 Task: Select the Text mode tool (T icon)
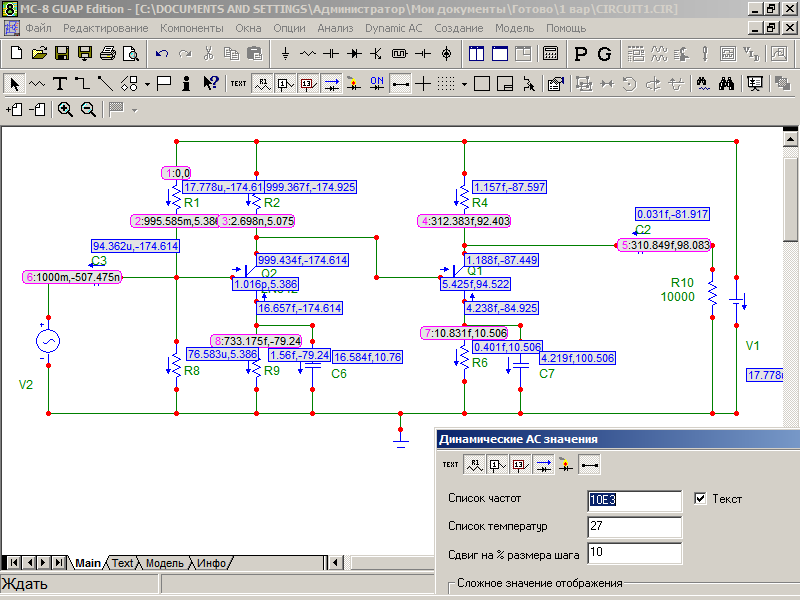click(x=60, y=83)
